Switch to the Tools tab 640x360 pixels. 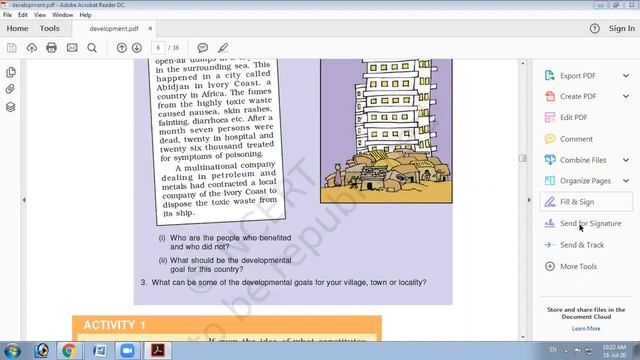tap(49, 29)
